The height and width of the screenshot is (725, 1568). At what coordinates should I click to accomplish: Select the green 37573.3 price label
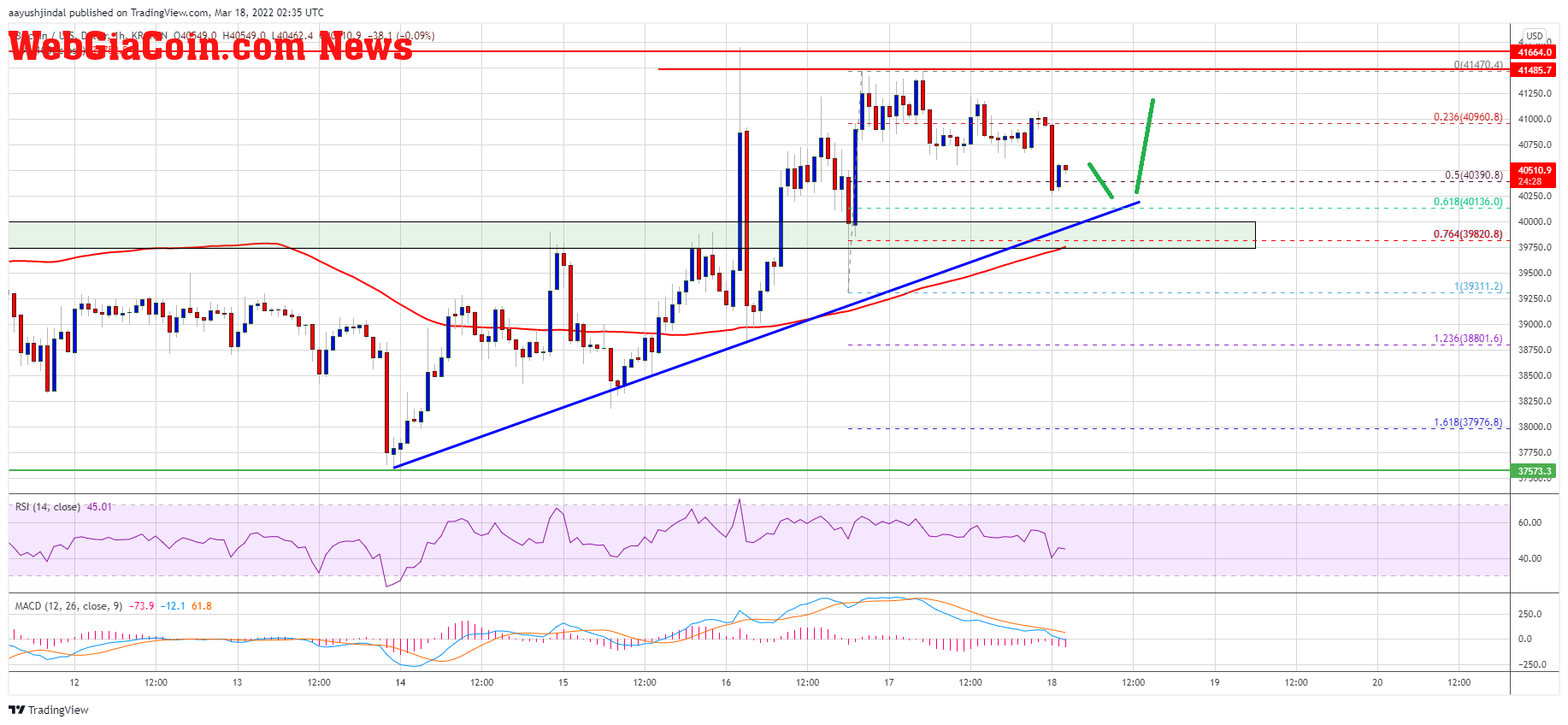pos(1535,471)
